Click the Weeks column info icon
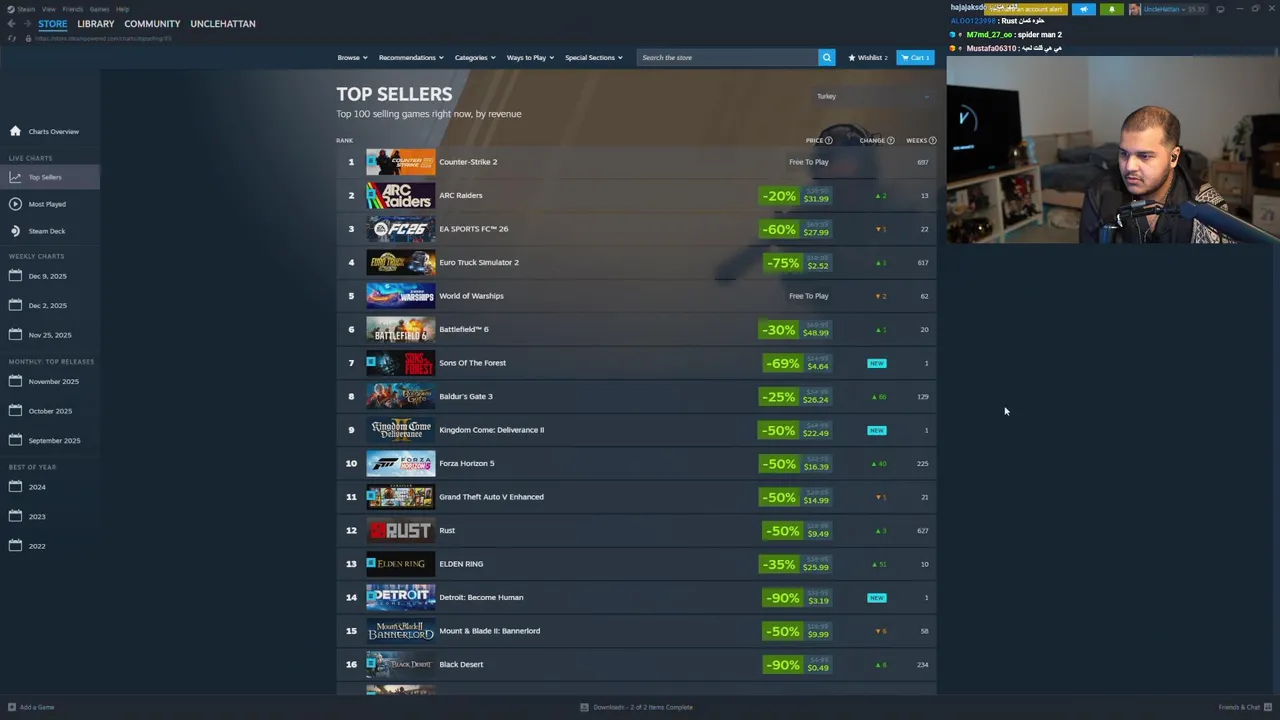This screenshot has width=1280, height=720. tap(932, 140)
